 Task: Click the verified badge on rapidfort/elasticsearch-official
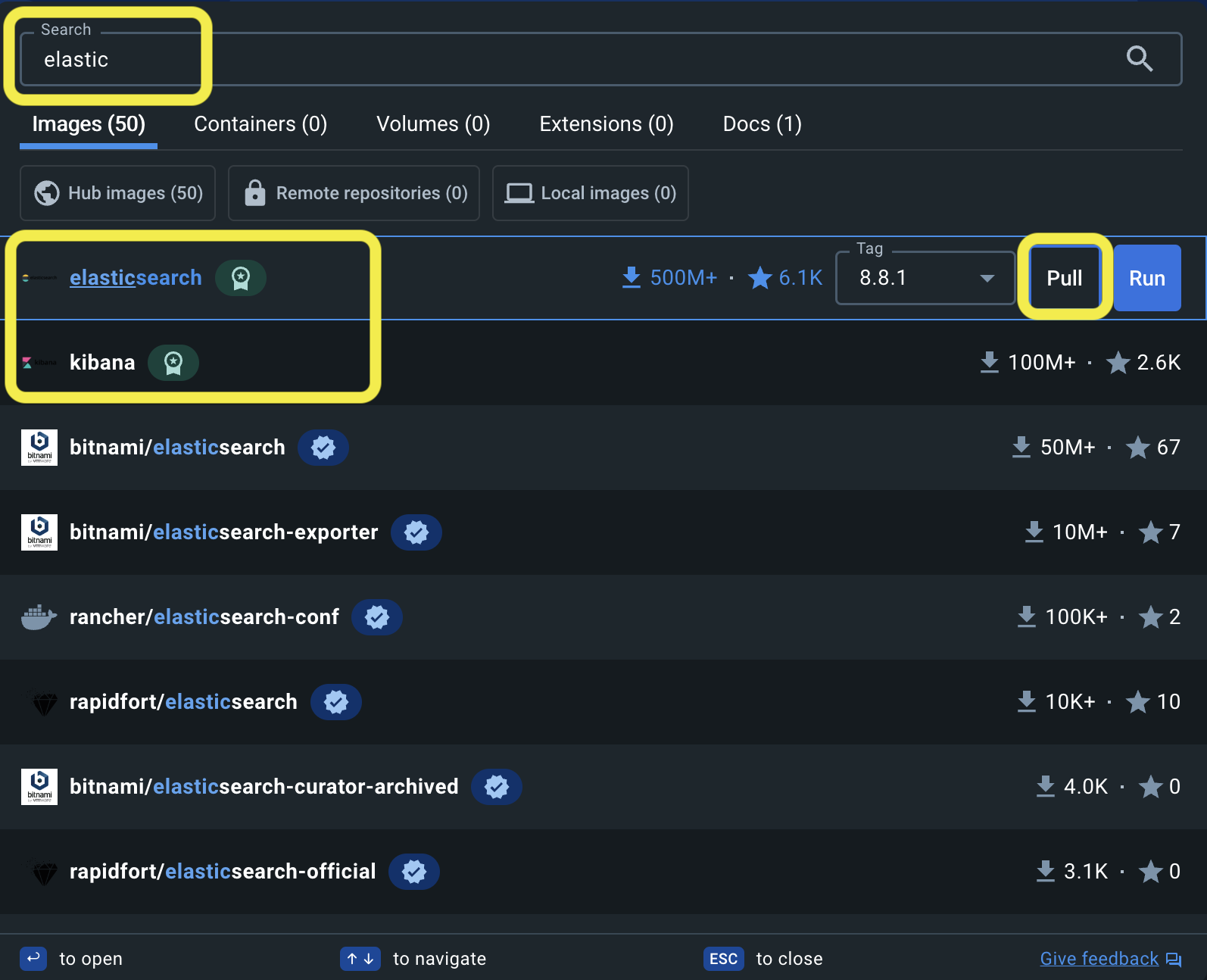point(414,872)
